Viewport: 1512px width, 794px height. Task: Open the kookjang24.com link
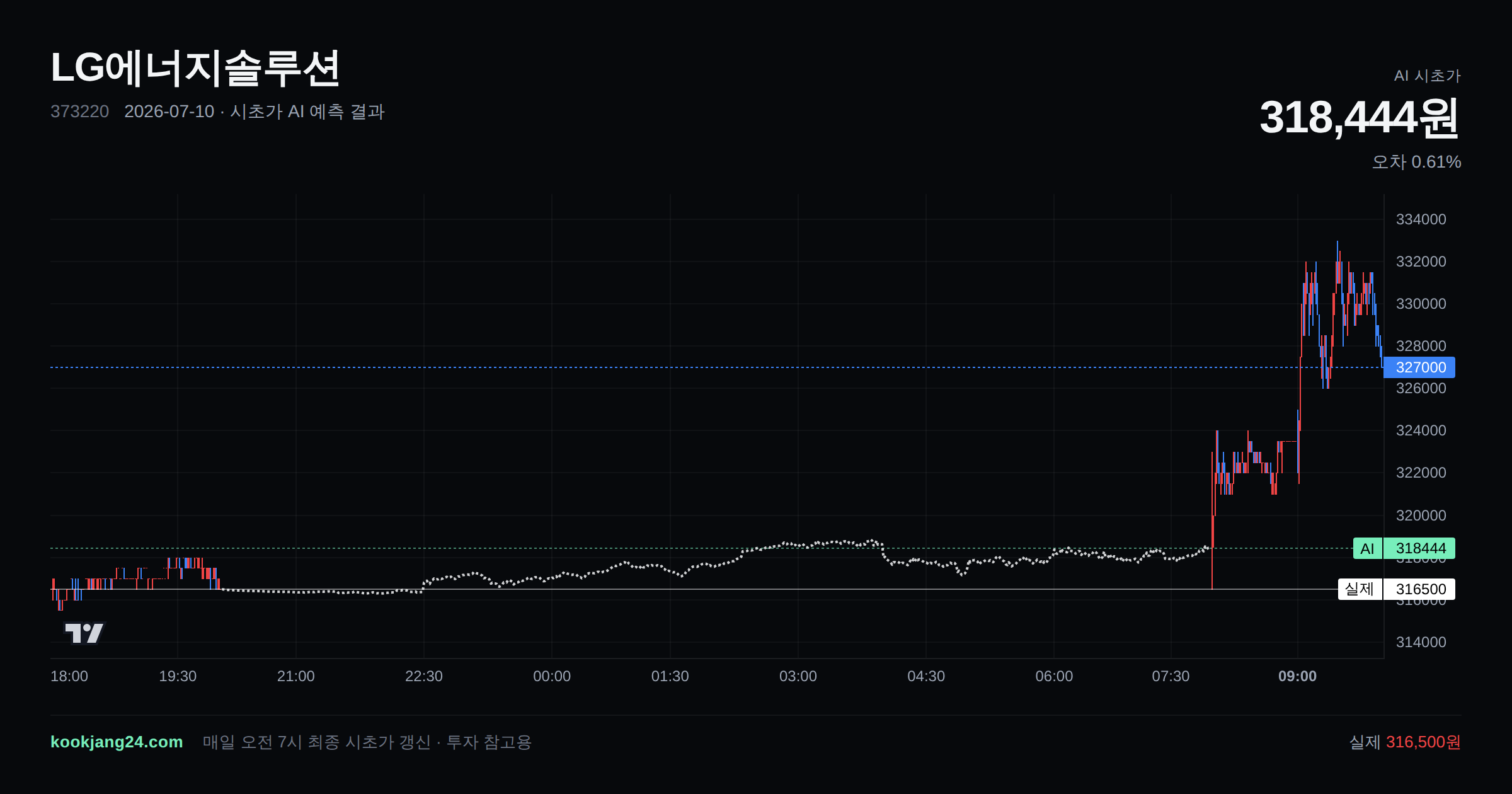click(x=117, y=742)
